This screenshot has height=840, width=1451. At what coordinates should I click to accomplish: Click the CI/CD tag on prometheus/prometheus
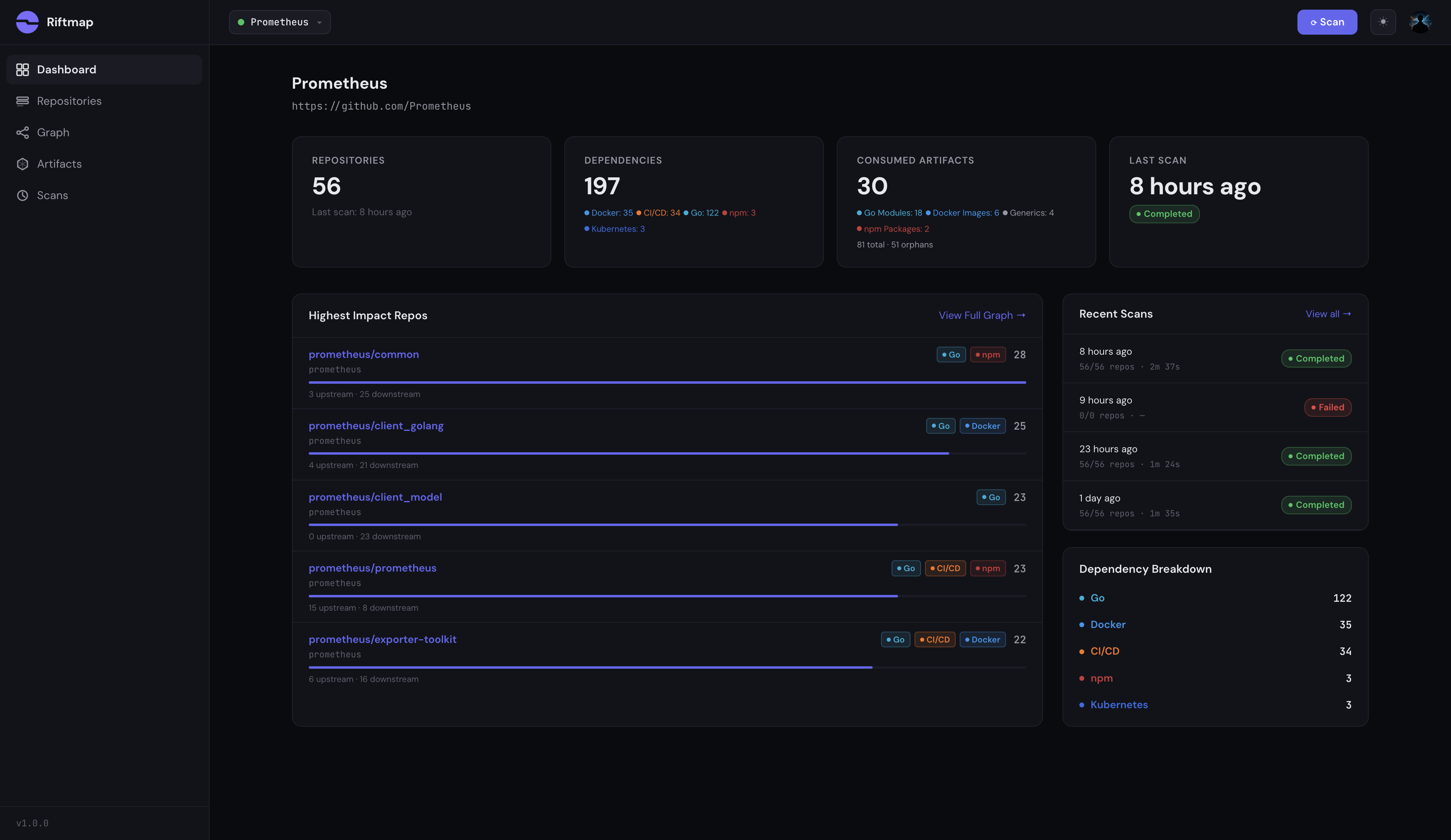pos(945,568)
